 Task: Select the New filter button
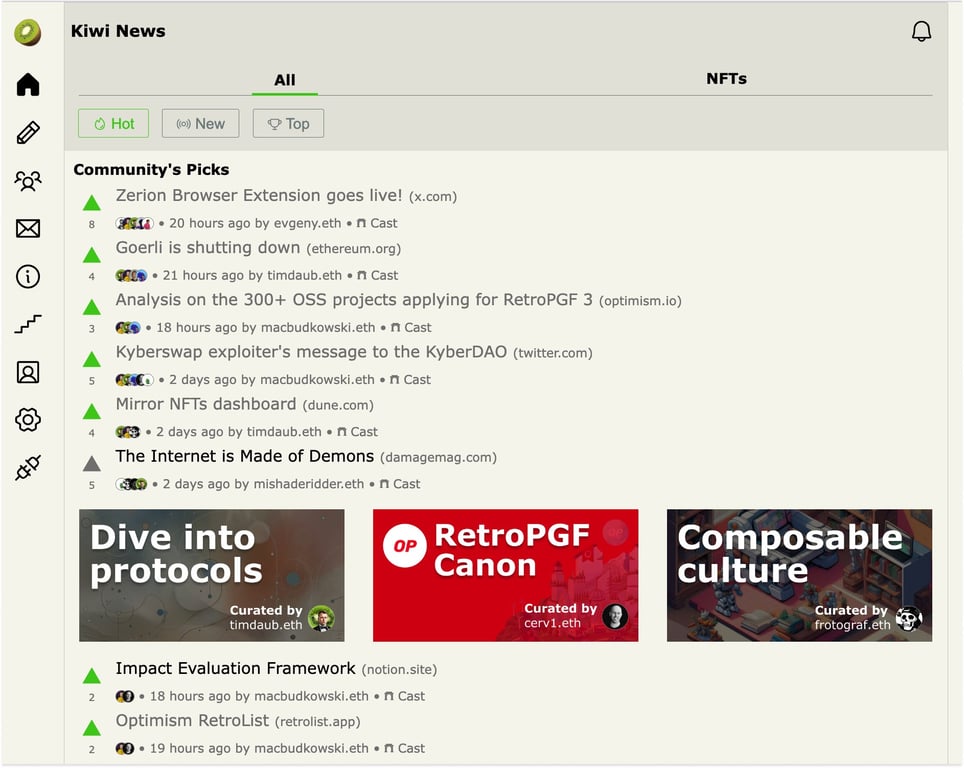(200, 124)
